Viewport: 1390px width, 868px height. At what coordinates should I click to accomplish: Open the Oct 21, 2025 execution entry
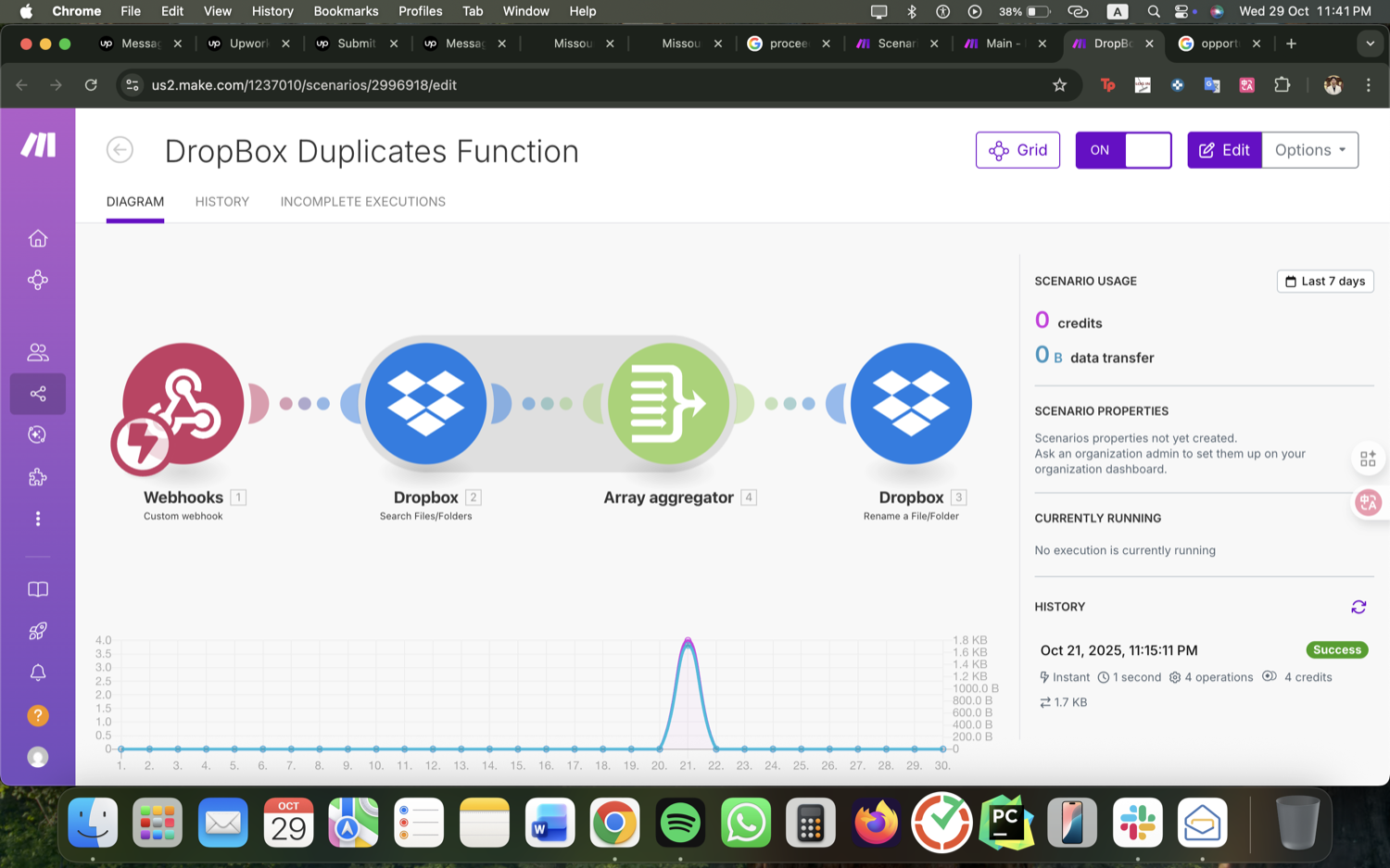(1203, 675)
